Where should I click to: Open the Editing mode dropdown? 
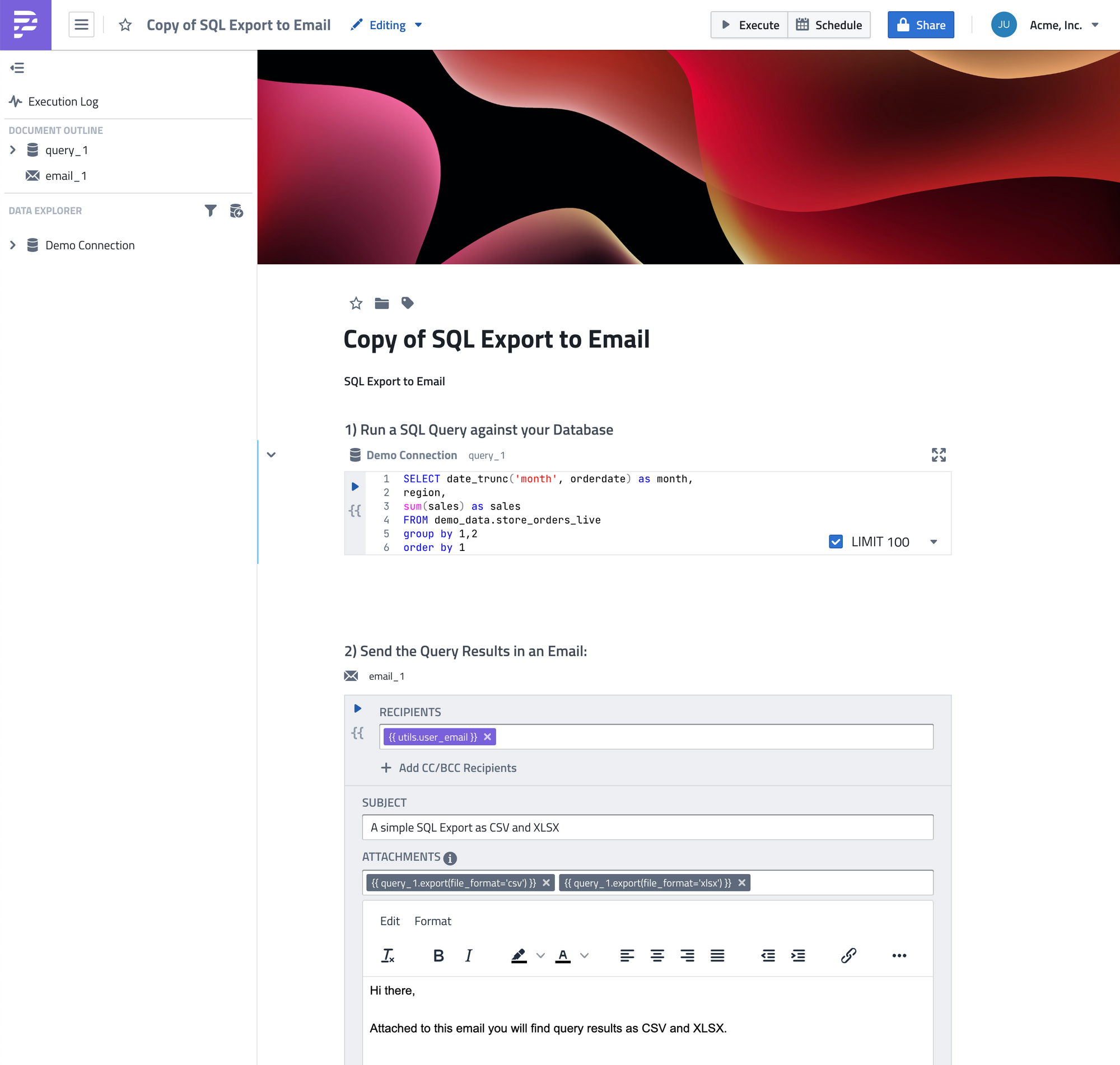(x=386, y=25)
